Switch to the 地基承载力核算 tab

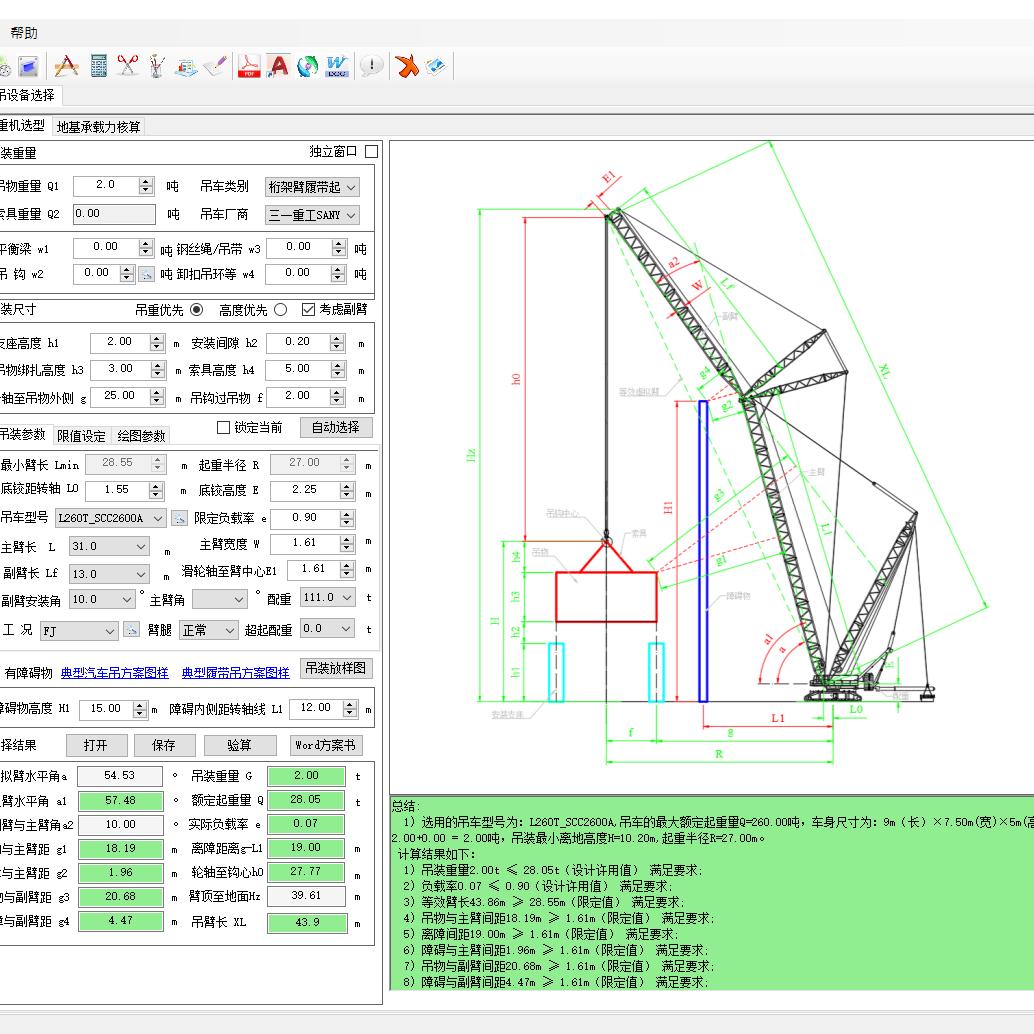click(x=99, y=127)
